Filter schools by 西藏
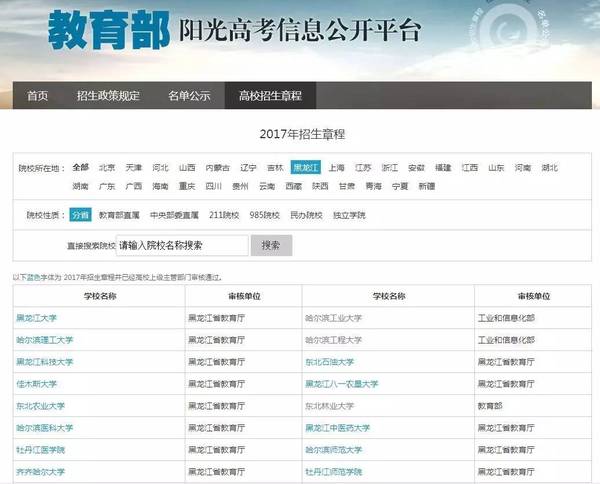The image size is (600, 484). point(293,186)
